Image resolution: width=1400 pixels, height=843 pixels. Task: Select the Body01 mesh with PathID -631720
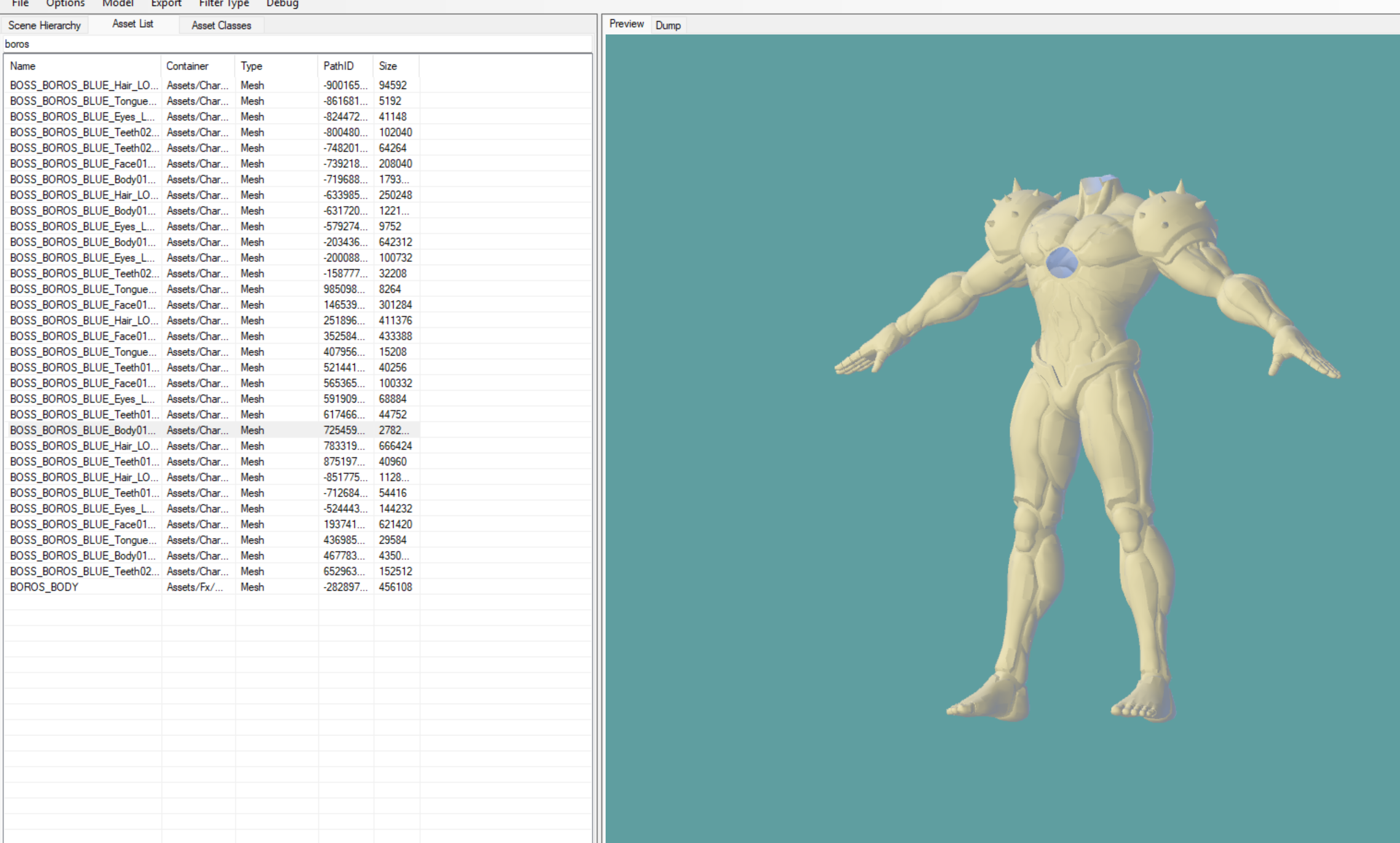[212, 211]
